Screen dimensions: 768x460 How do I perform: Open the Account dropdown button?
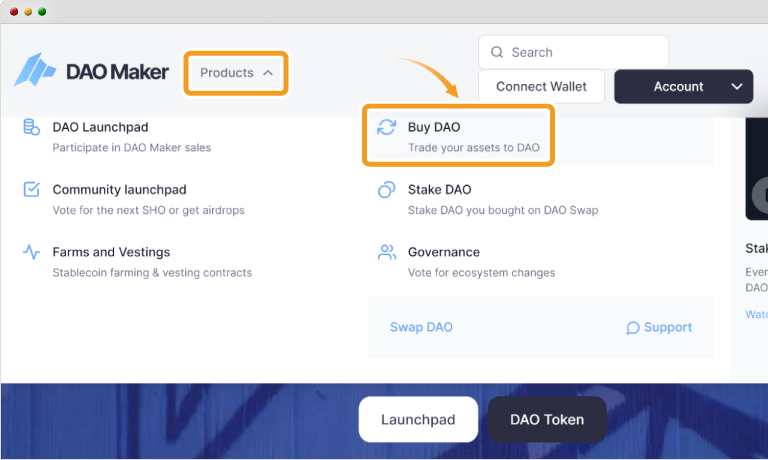684,86
